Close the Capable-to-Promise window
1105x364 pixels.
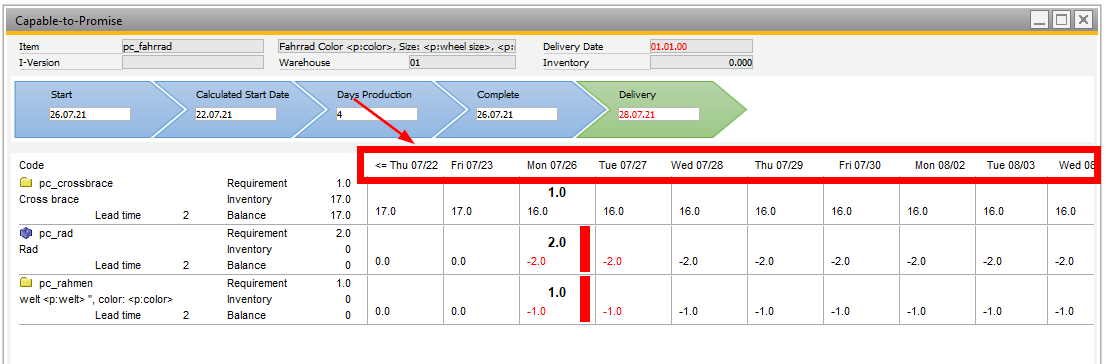coord(1082,20)
